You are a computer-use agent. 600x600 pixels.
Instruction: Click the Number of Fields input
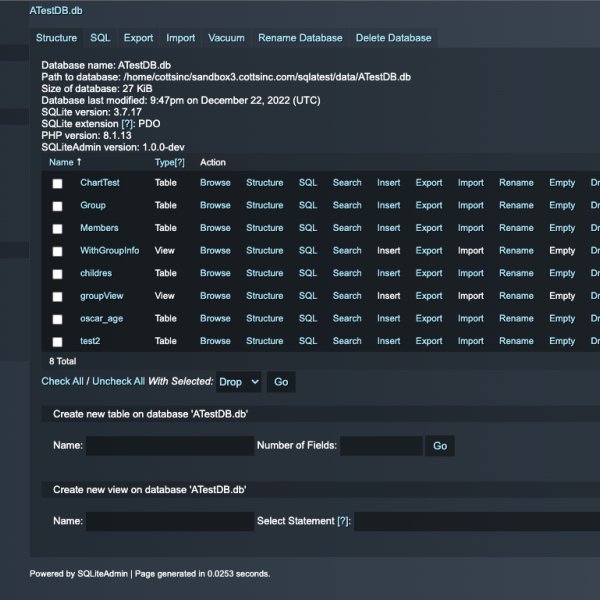coord(380,446)
